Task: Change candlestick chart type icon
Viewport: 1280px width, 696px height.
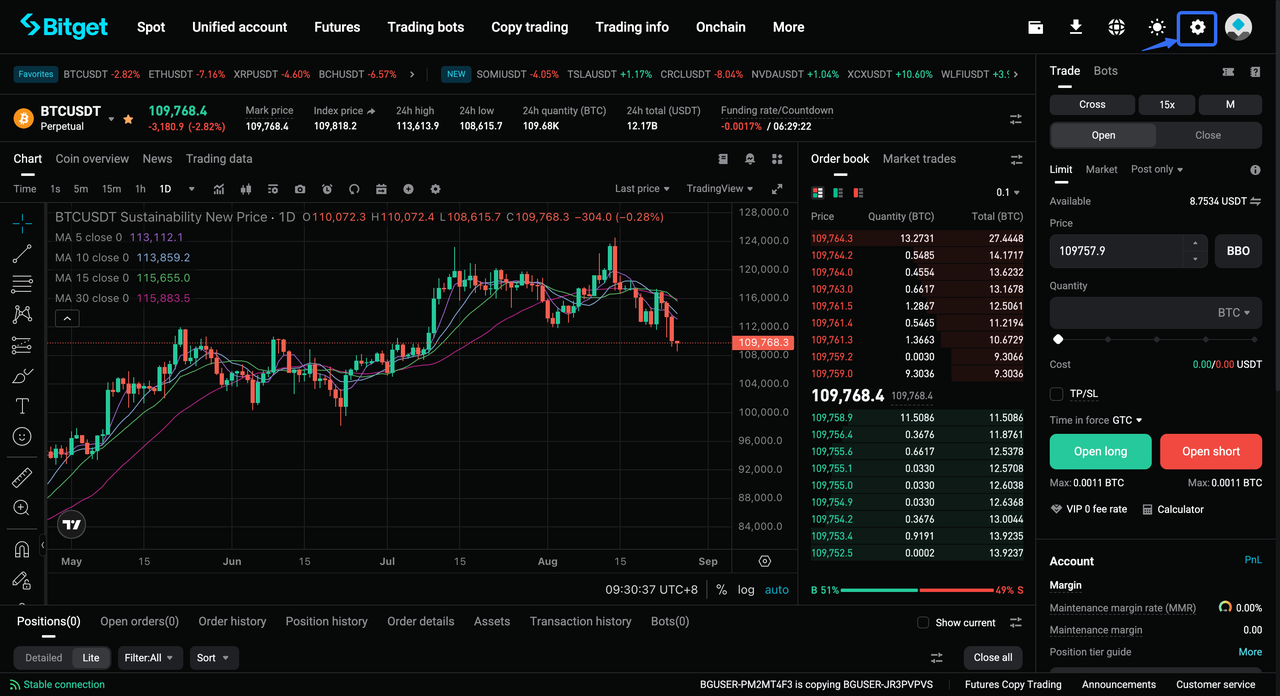Action: [x=245, y=189]
